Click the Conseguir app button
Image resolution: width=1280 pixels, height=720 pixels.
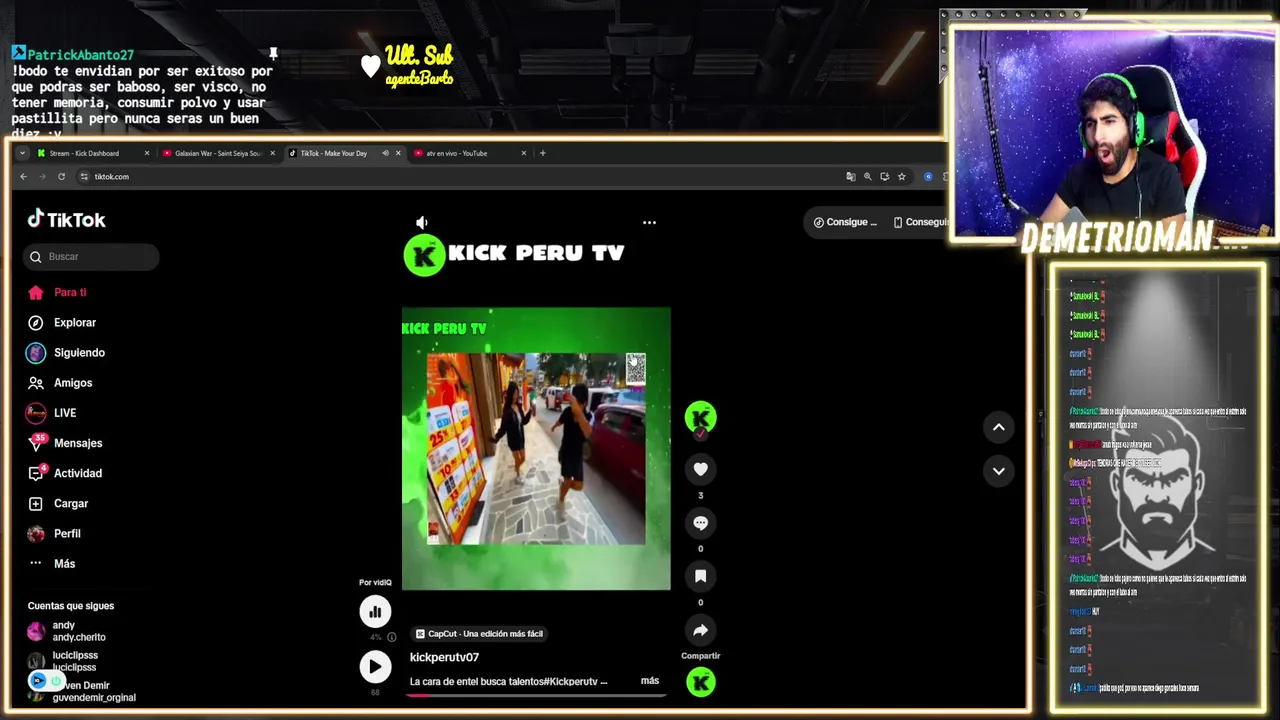pos(920,222)
